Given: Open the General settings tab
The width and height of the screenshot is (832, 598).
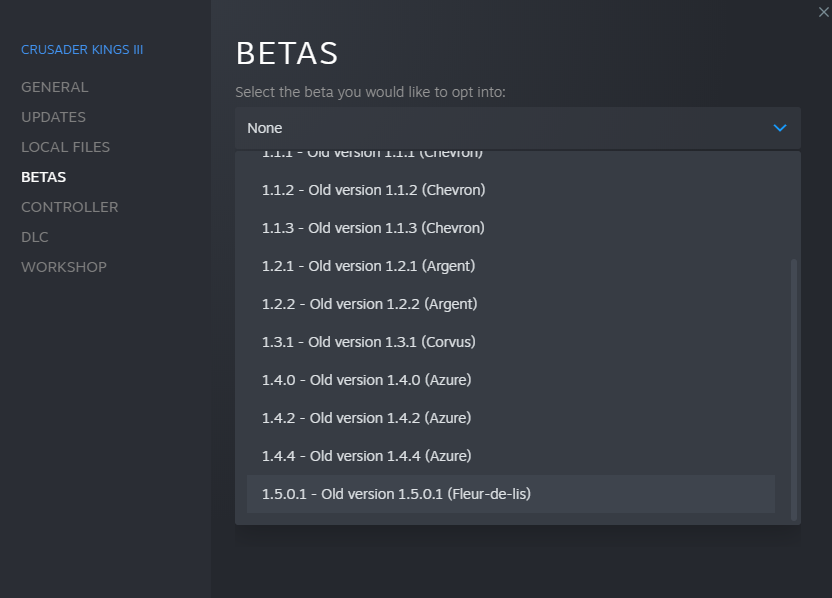Looking at the screenshot, I should coord(55,87).
